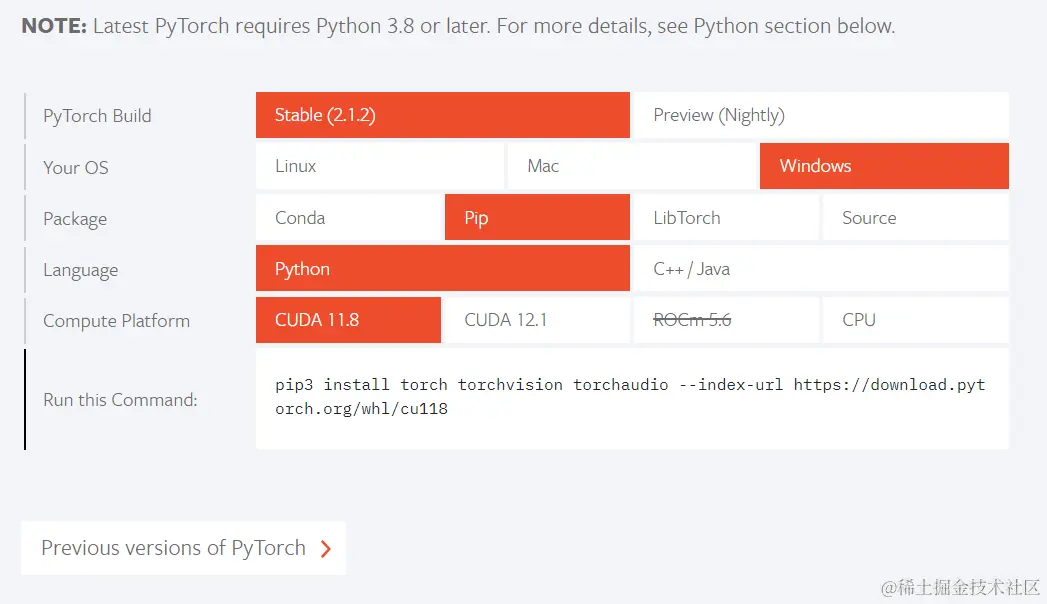Click the PyTorch Build row label
Screen dimensions: 1047x604
coord(97,116)
